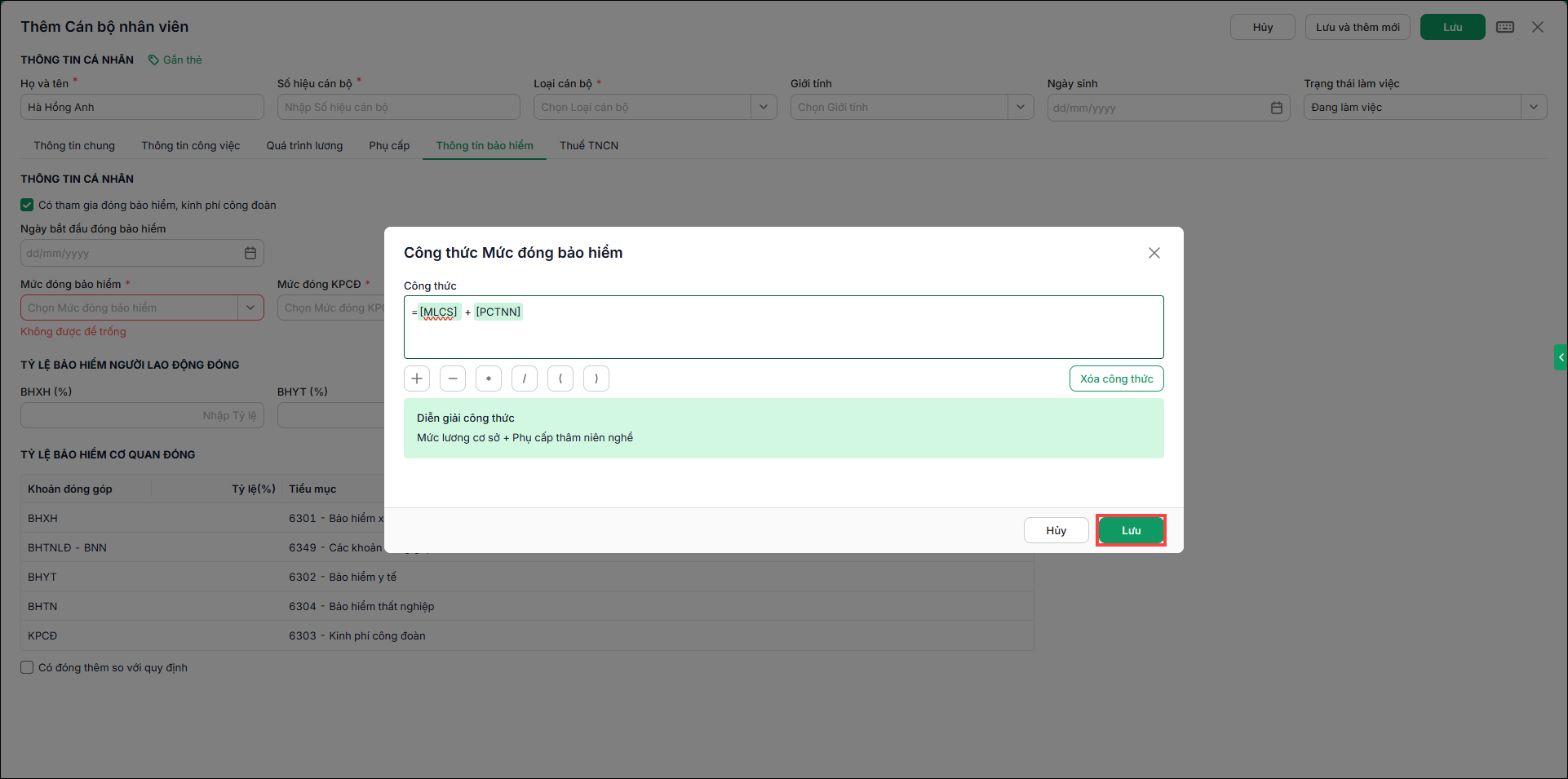Open the Giới tính dropdown
This screenshot has width=1568, height=779.
pos(1021,107)
